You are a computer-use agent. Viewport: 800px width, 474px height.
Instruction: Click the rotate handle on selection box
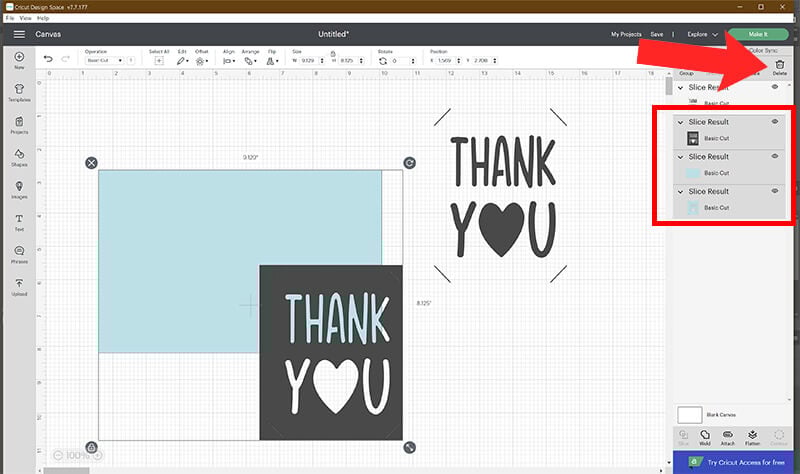pyautogui.click(x=409, y=163)
